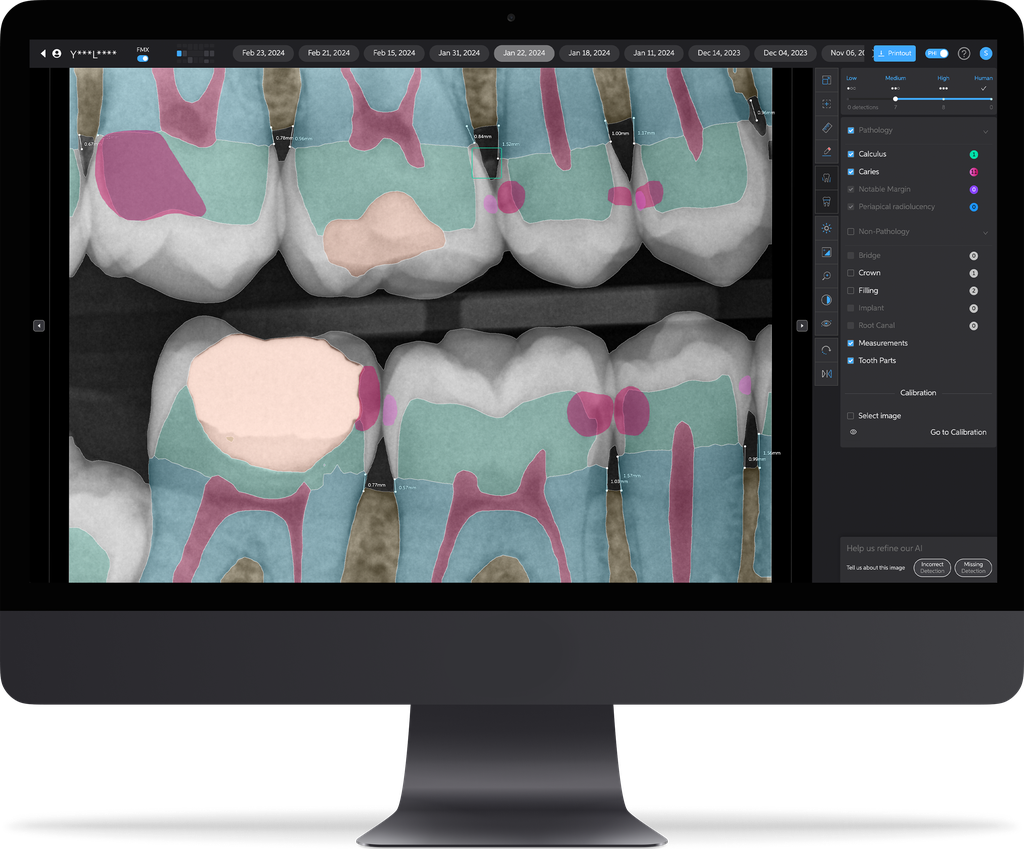Select the pencil annotation tool
The width and height of the screenshot is (1024, 849).
(x=826, y=152)
